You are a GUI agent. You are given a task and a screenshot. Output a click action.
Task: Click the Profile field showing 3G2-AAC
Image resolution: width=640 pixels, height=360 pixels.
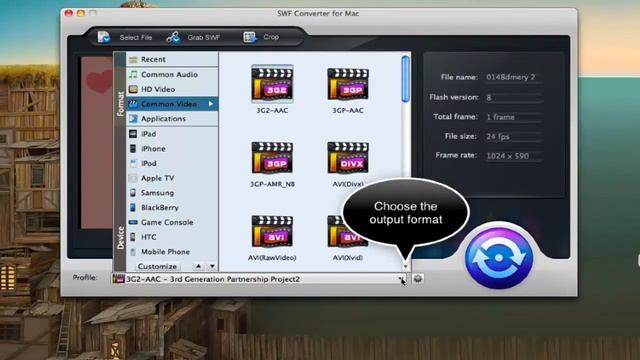(x=259, y=279)
